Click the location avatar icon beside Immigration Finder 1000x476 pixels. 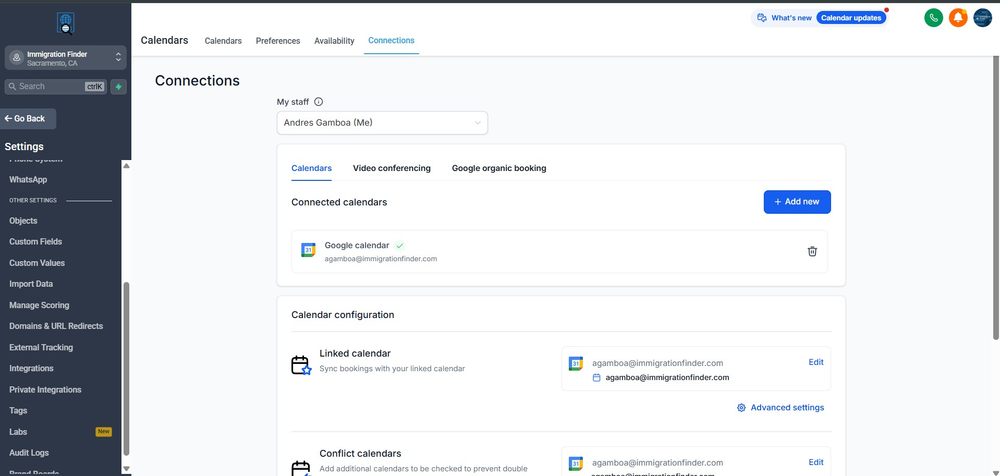point(17,58)
